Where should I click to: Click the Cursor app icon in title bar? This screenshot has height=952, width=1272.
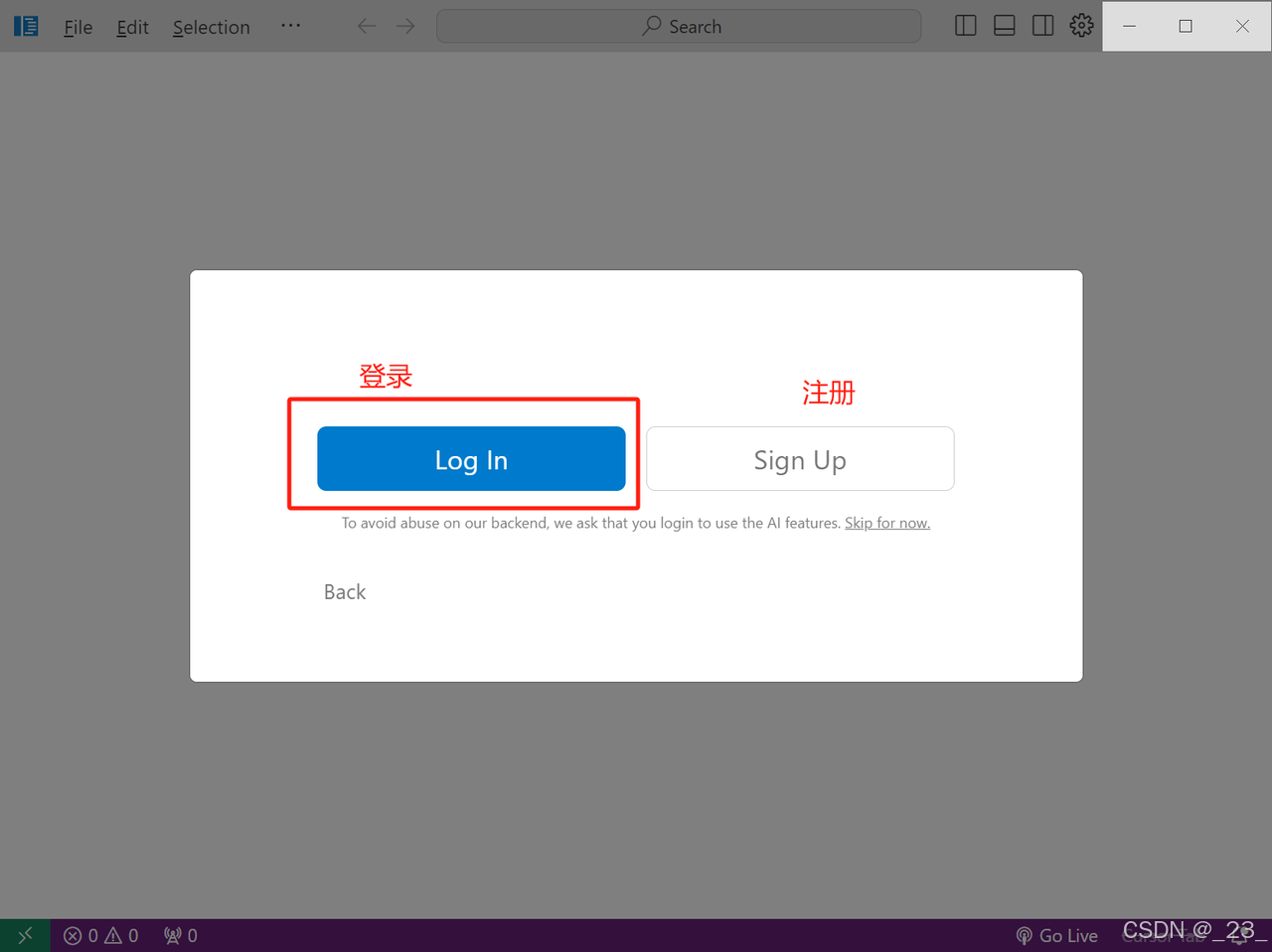(x=26, y=27)
